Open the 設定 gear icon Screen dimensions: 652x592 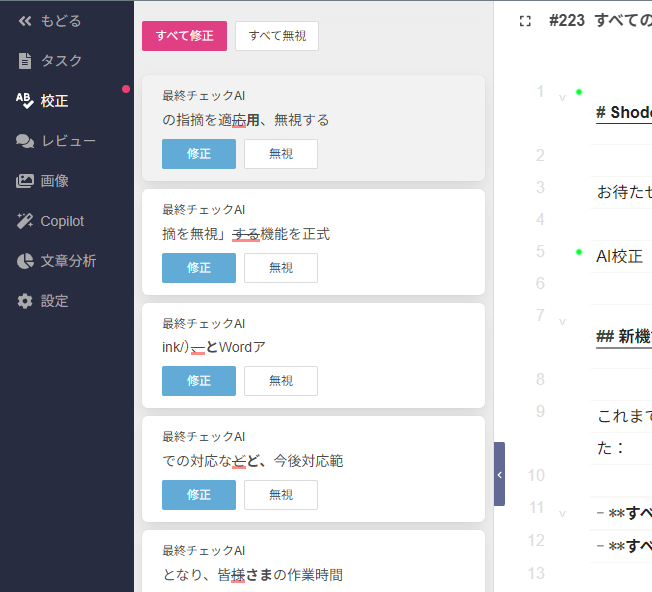tap(25, 301)
